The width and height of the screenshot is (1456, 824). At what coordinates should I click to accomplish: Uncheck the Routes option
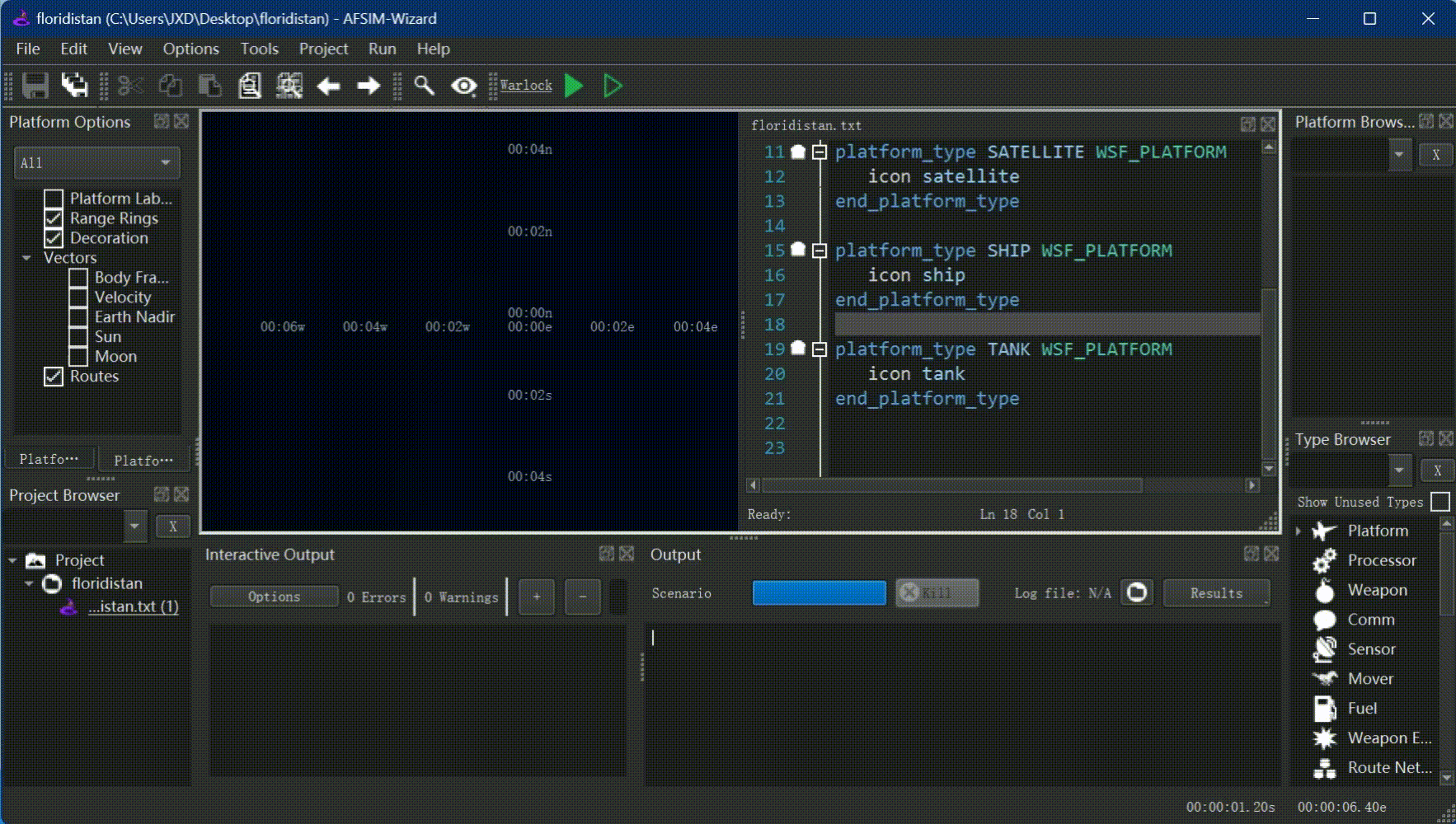[x=54, y=377]
